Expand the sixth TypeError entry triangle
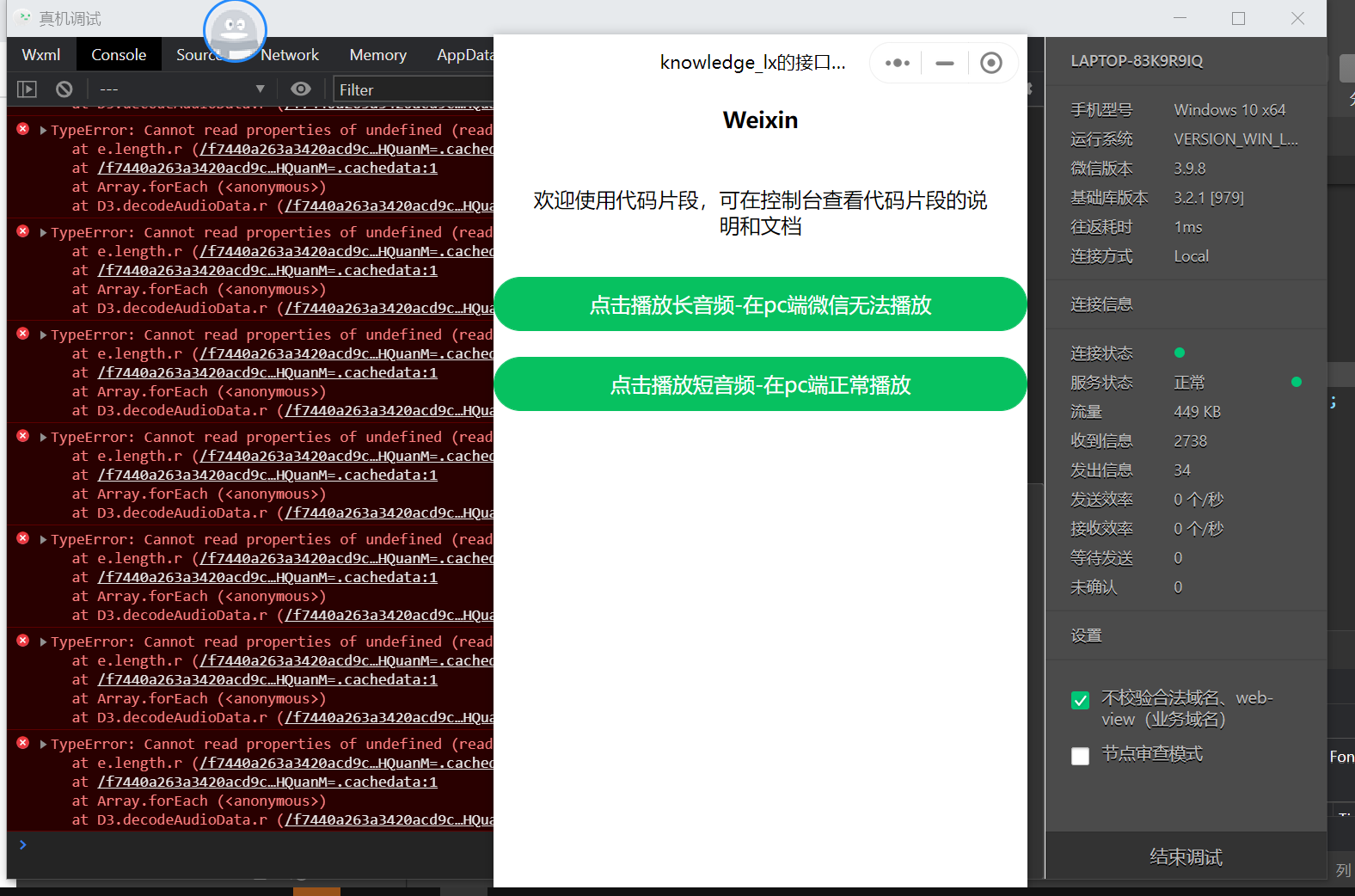The image size is (1355, 896). pos(43,642)
